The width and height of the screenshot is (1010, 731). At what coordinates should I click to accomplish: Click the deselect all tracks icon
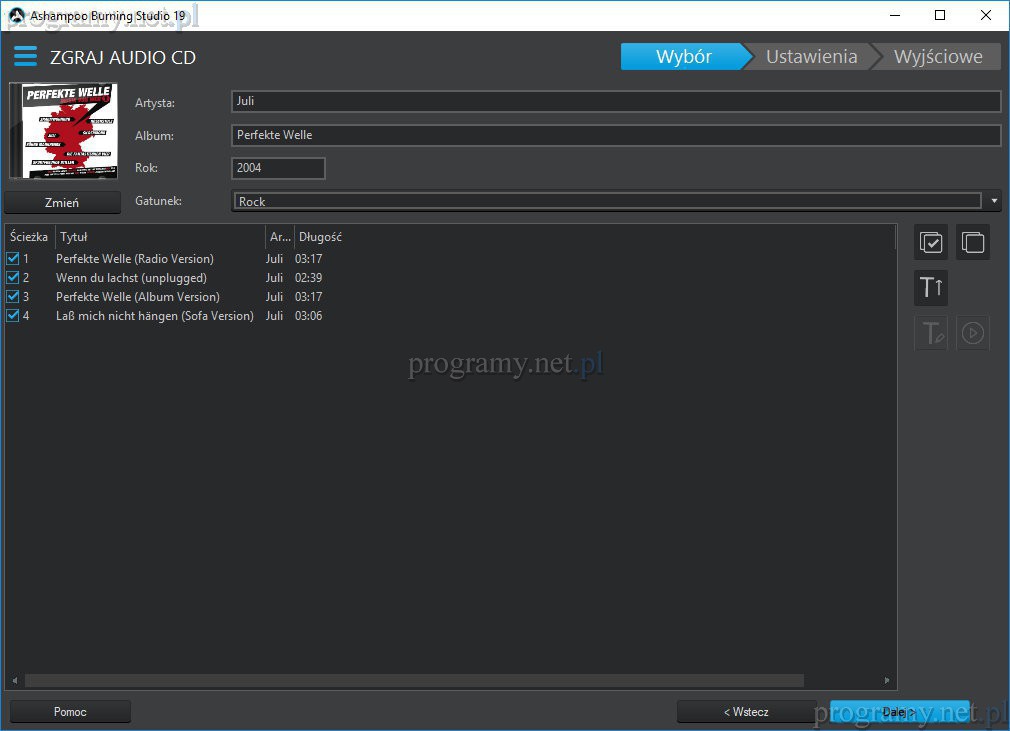point(973,243)
